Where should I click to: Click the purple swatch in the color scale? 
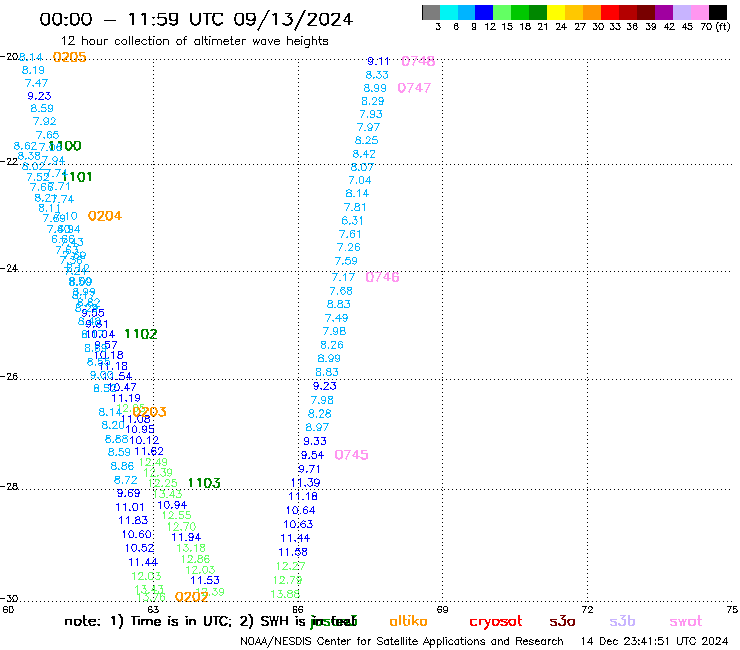pos(664,12)
